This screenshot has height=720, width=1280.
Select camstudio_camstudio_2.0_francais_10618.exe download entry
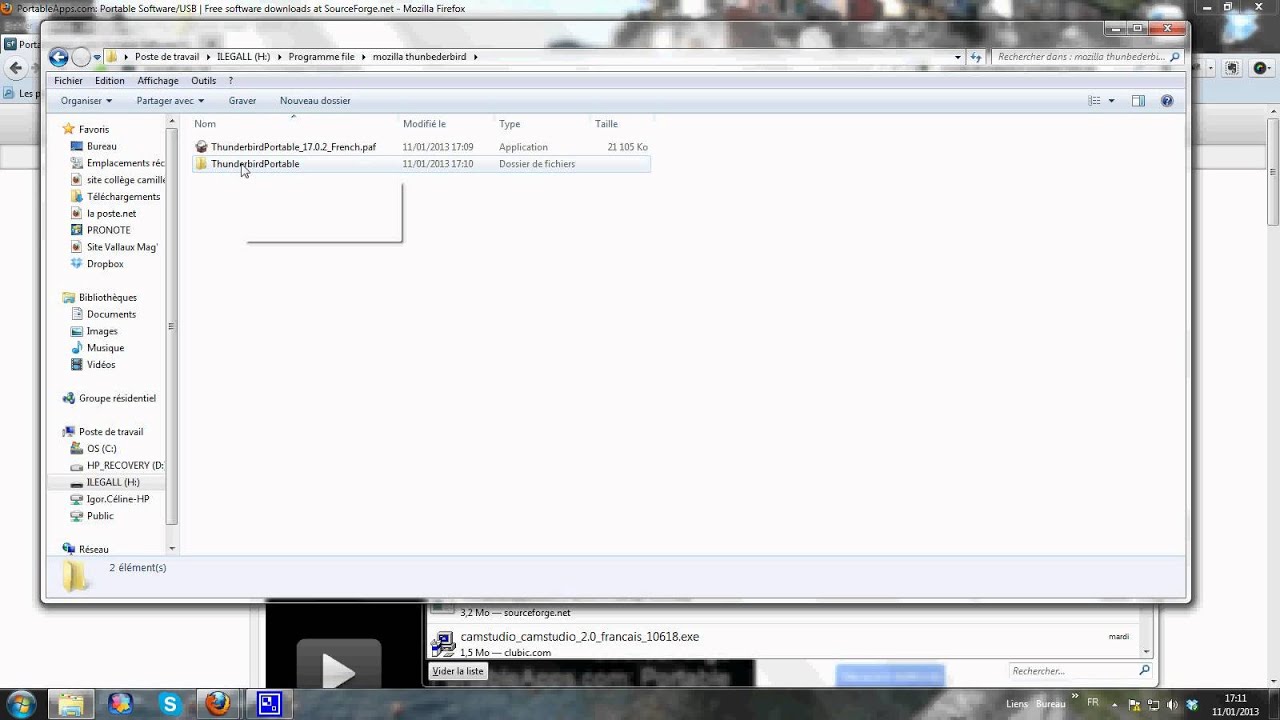pyautogui.click(x=782, y=644)
